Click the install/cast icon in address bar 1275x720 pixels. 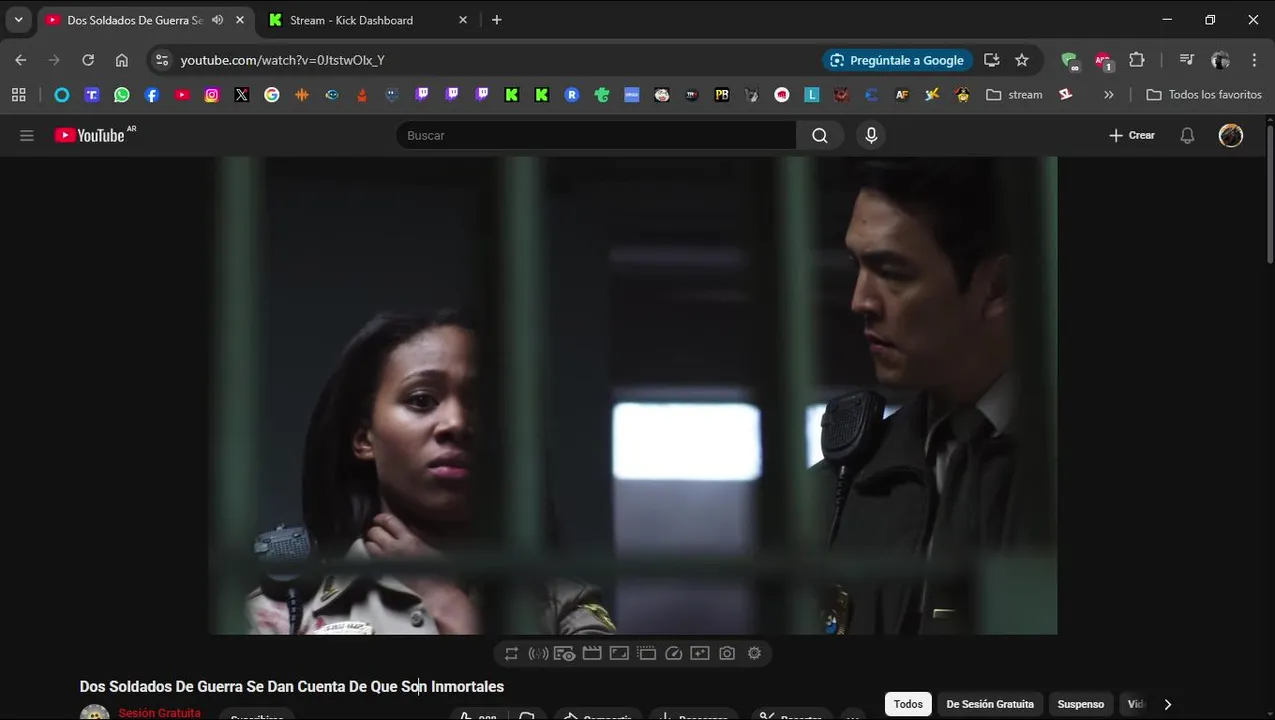[991, 60]
